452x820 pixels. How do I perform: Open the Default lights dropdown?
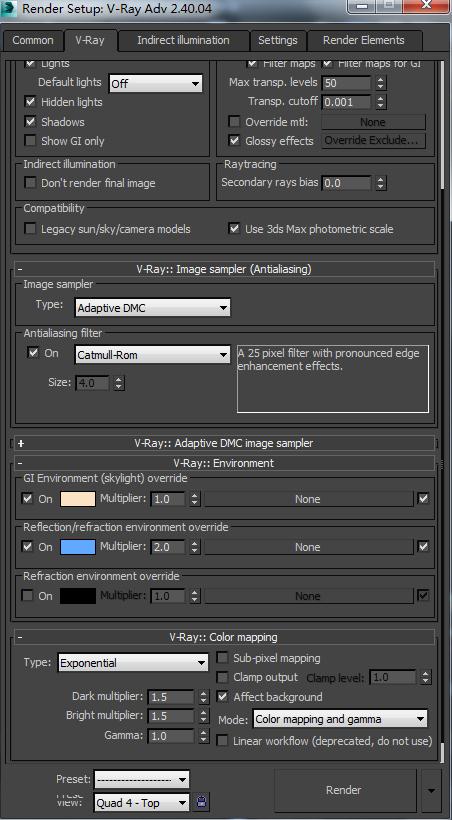pos(155,83)
